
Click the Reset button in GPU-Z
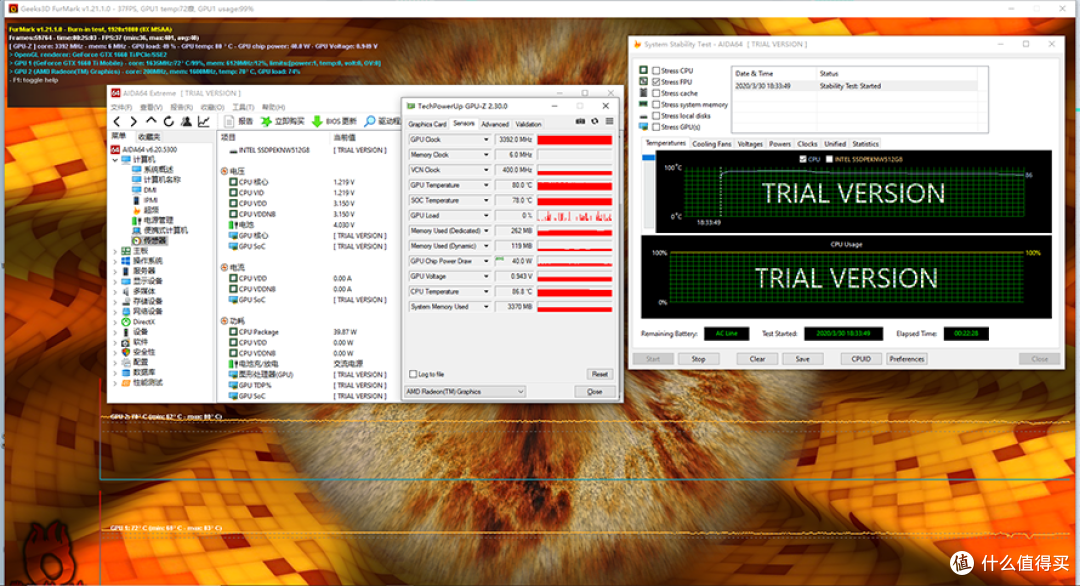[600, 374]
